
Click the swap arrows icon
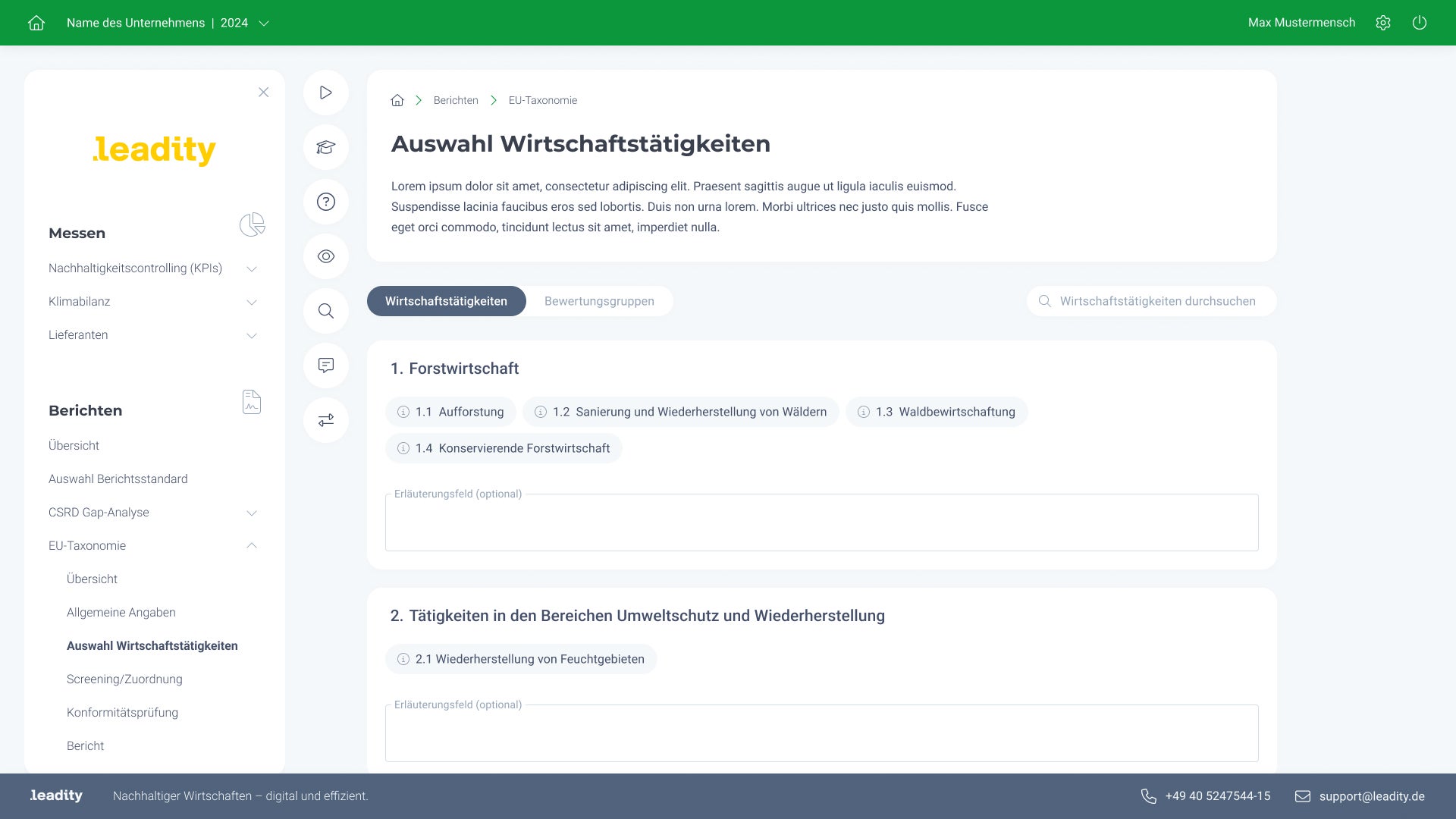(326, 420)
